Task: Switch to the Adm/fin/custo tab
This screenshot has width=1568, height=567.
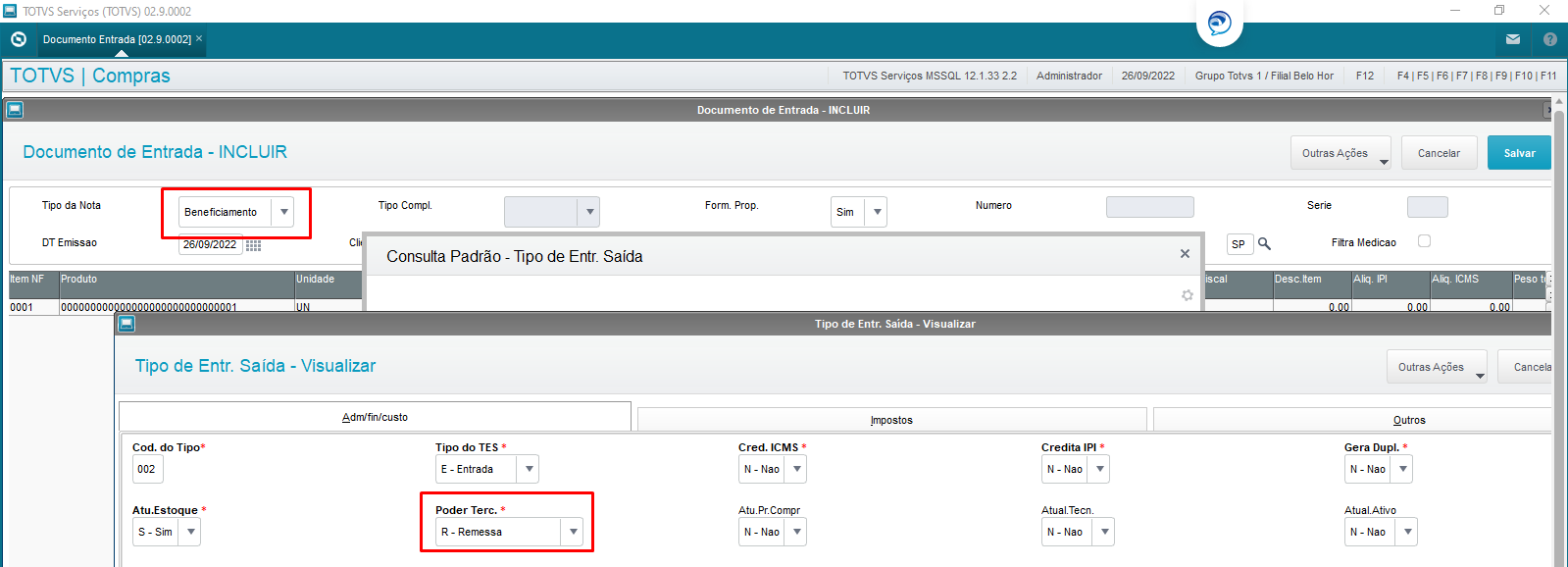Action: click(x=375, y=417)
